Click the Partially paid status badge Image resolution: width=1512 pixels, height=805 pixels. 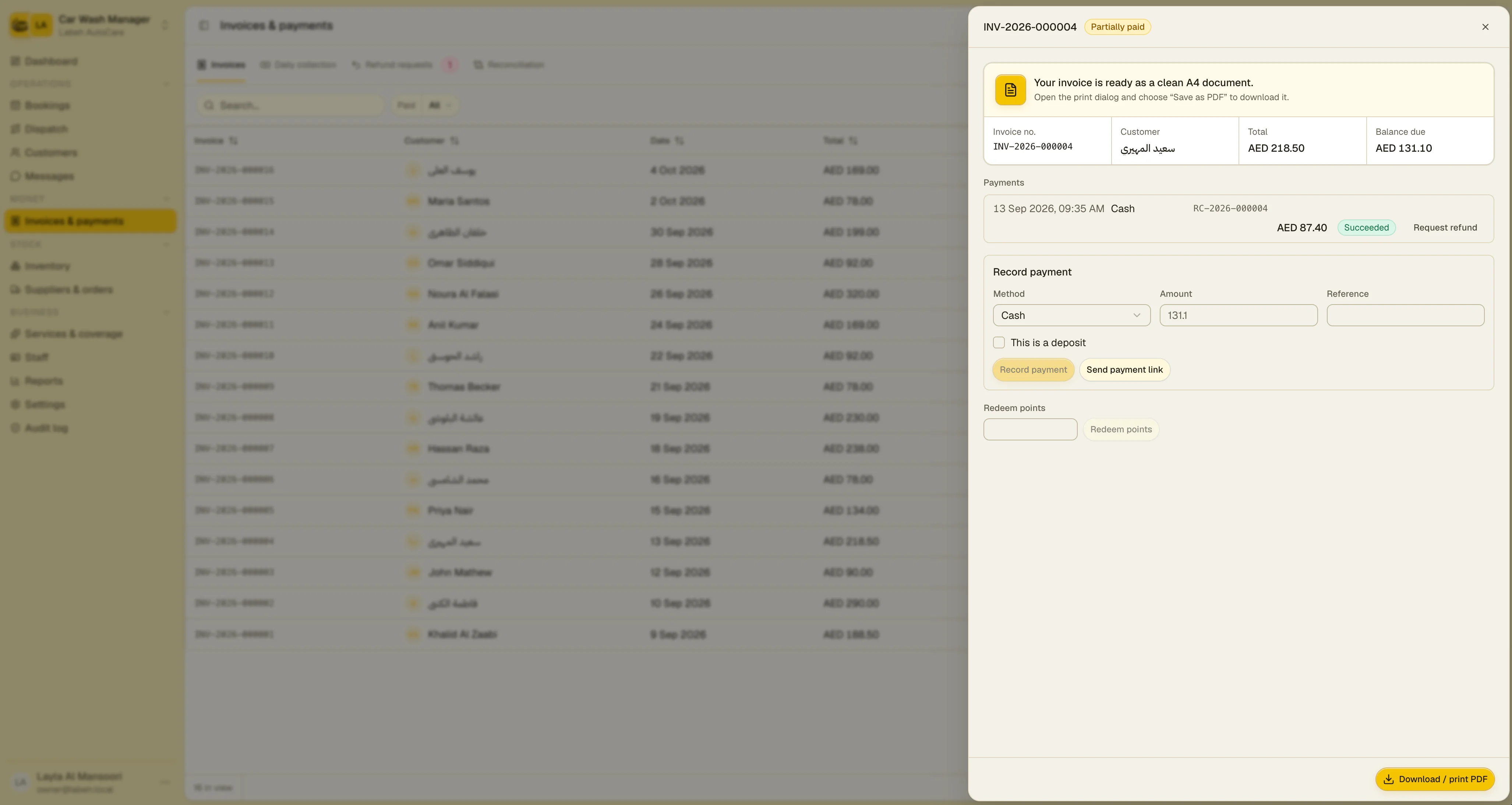(1117, 27)
